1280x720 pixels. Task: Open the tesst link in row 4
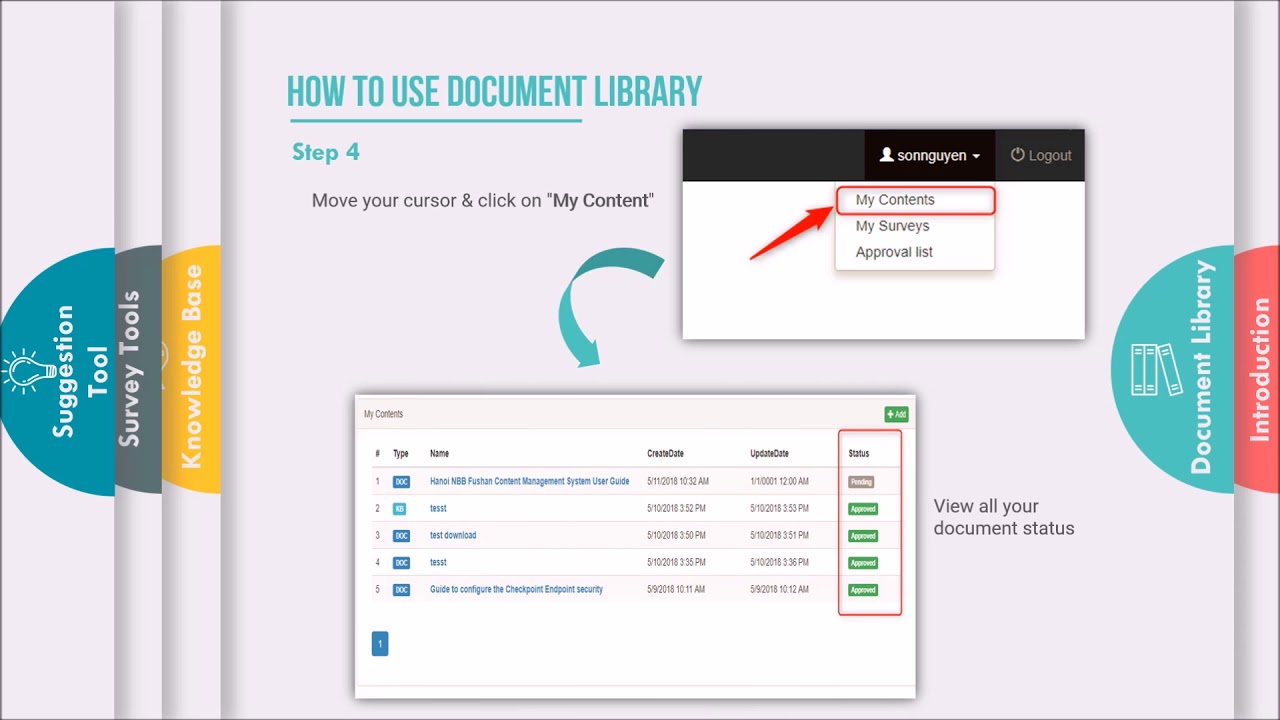pyautogui.click(x=438, y=562)
